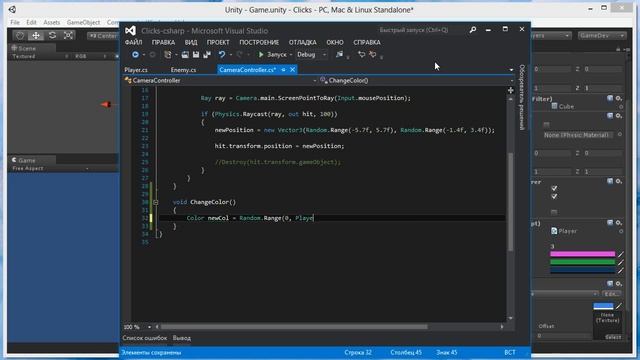Click Строка 32 in status bar
The width and height of the screenshot is (640, 360).
(x=358, y=352)
